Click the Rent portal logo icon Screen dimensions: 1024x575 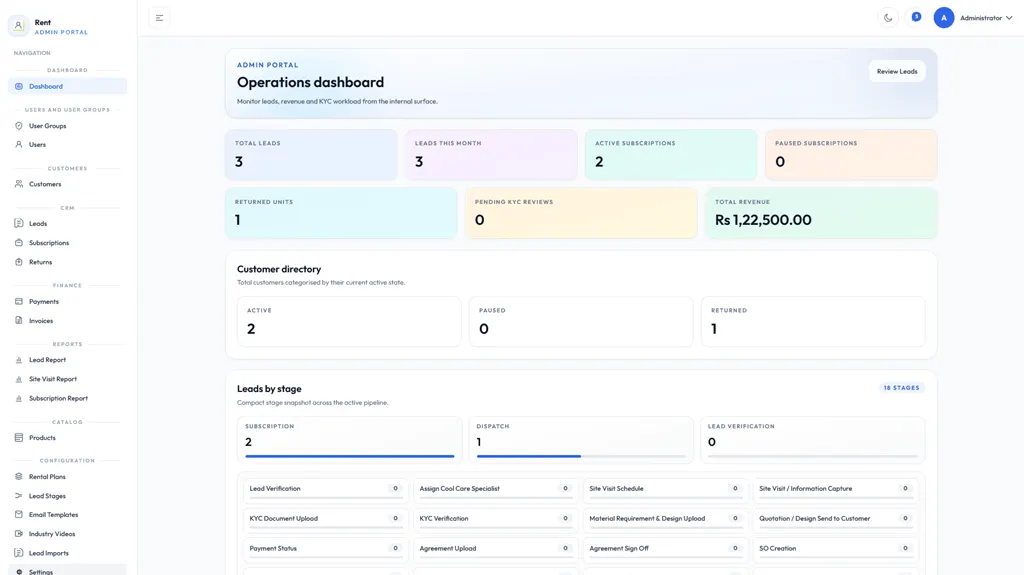tap(18, 26)
